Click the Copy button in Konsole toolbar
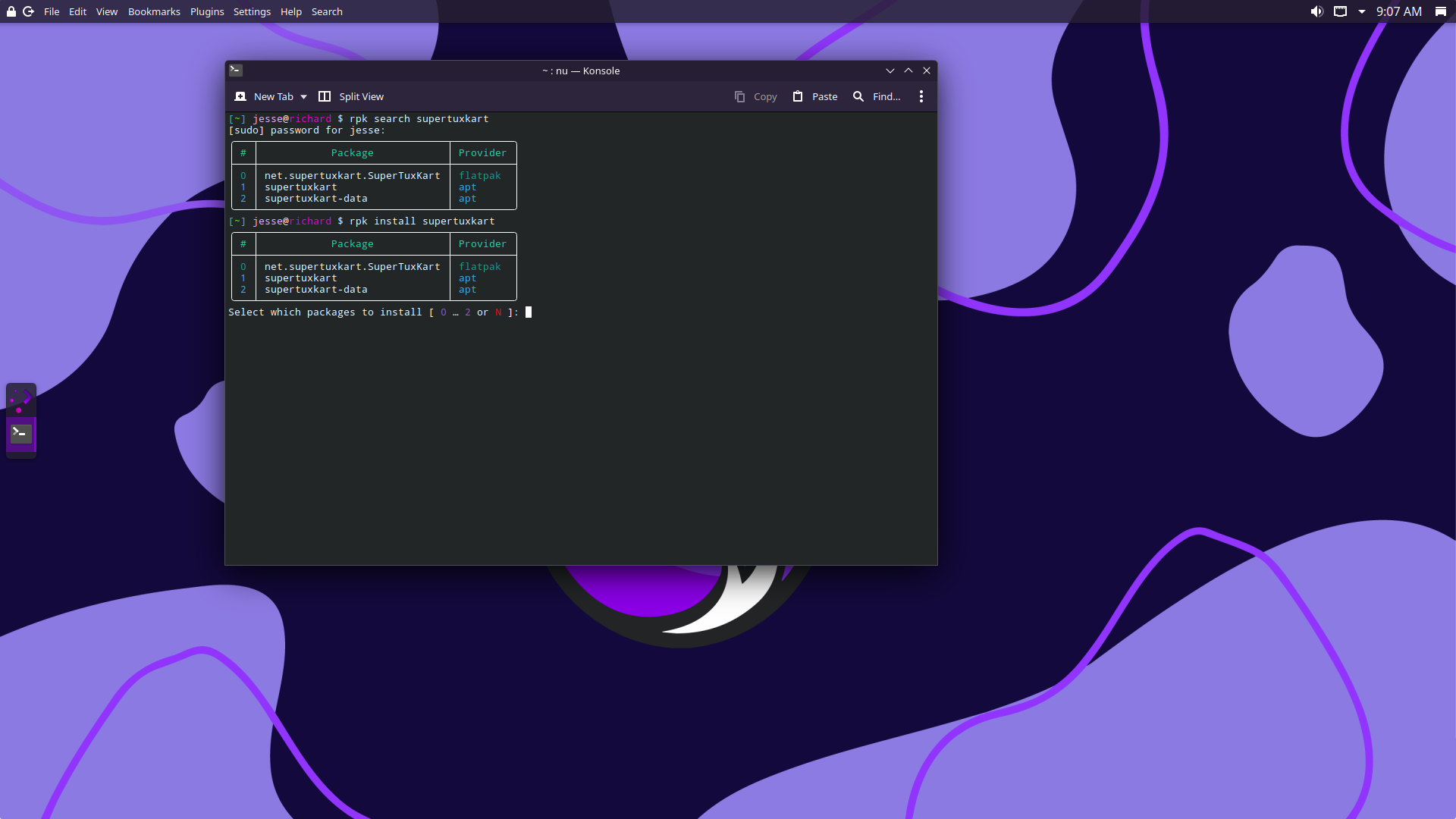 755,96
